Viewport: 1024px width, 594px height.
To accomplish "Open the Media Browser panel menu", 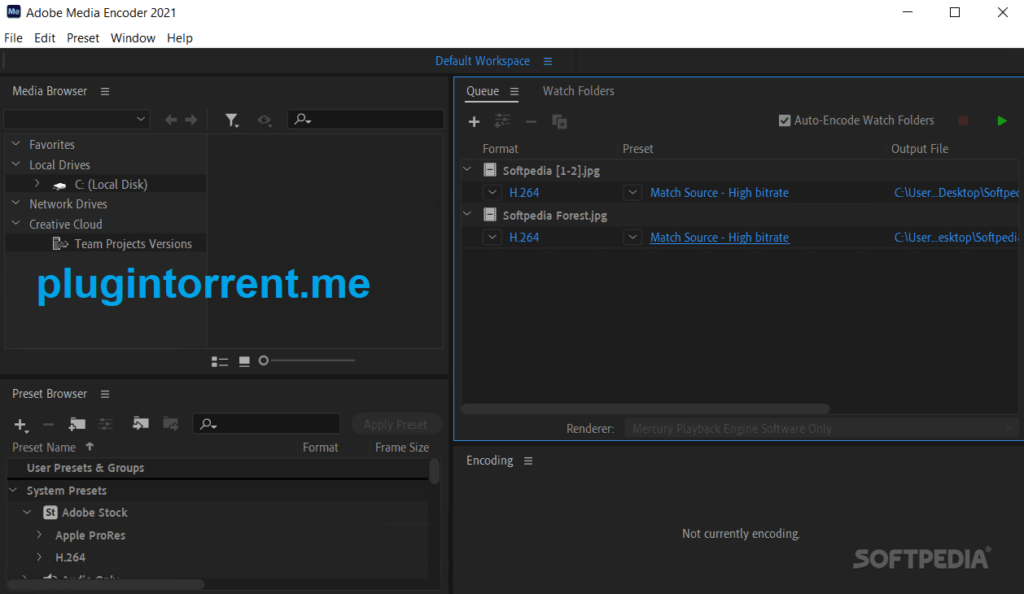I will coord(104,91).
